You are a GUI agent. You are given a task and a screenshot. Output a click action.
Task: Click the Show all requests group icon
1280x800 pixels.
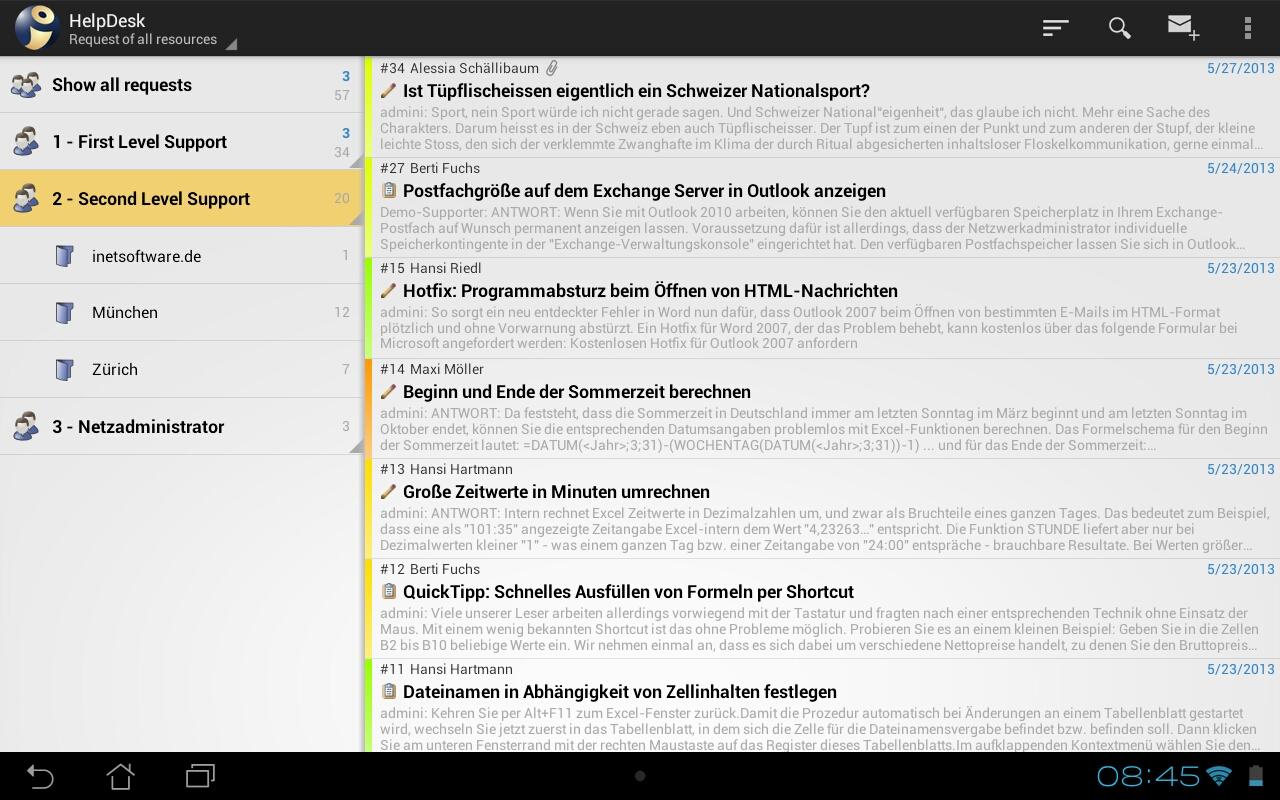click(26, 85)
